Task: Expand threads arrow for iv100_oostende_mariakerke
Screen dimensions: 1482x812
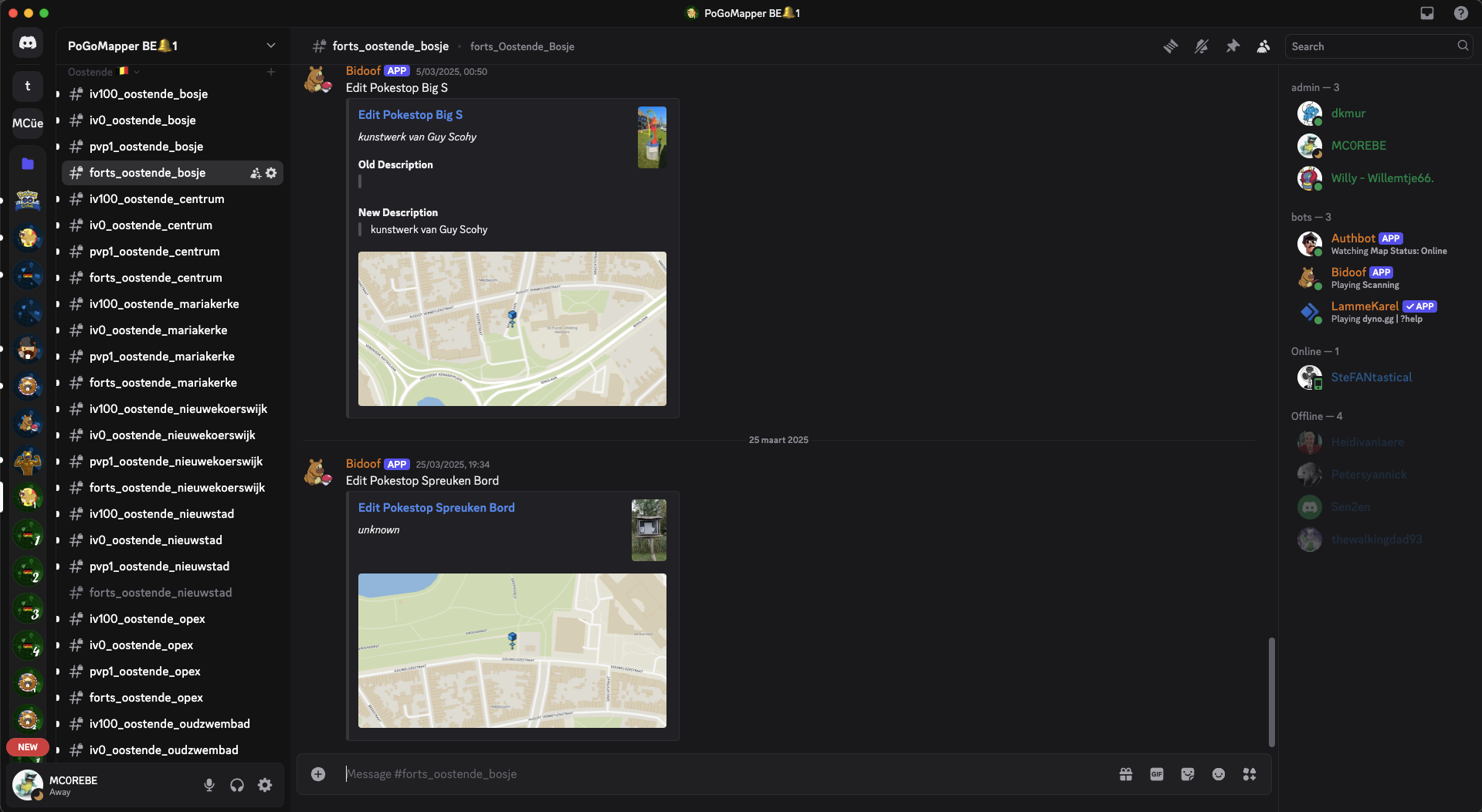Action: coord(58,304)
